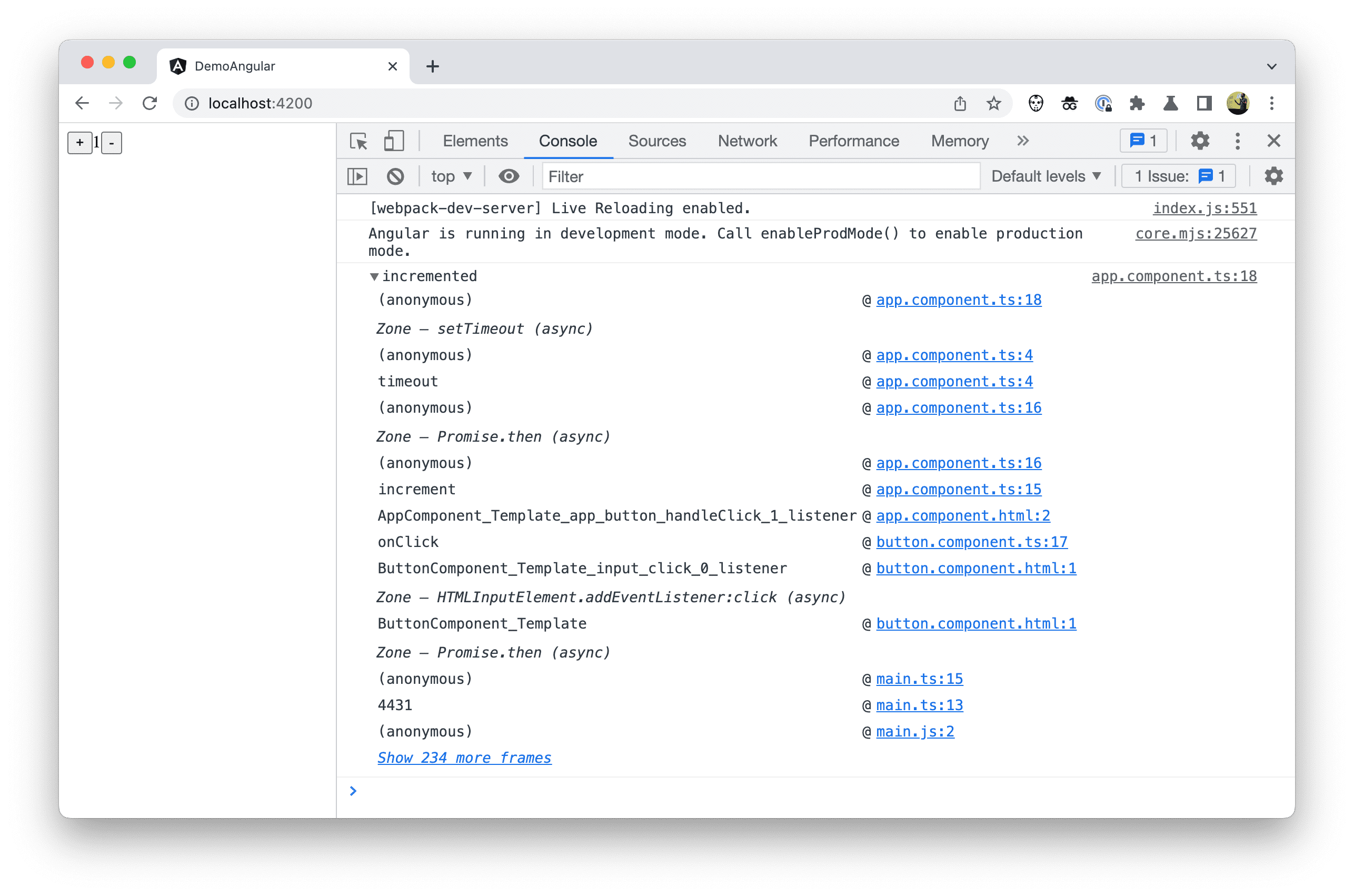
Task: Show 234 more frames link
Action: (x=462, y=756)
